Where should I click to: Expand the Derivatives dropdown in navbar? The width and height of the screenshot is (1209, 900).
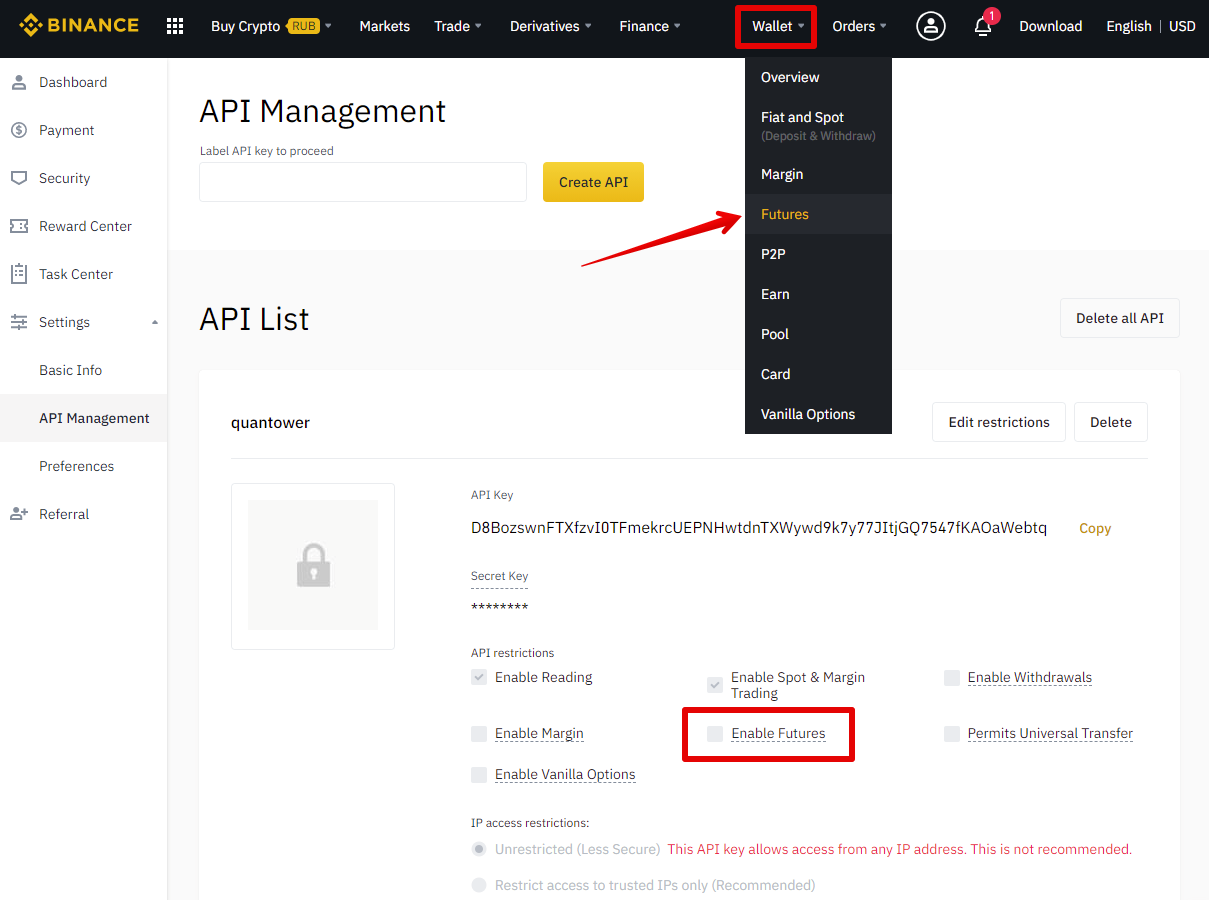click(550, 26)
